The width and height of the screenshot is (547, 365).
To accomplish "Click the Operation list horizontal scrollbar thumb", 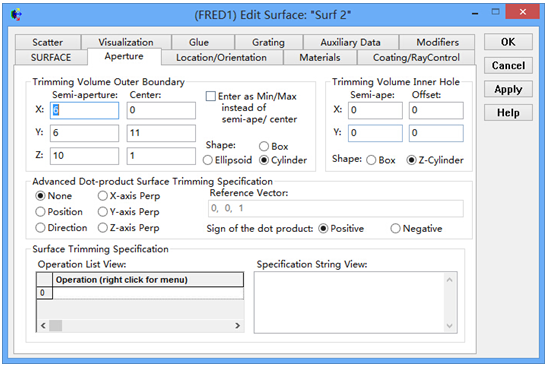I will [x=55, y=326].
